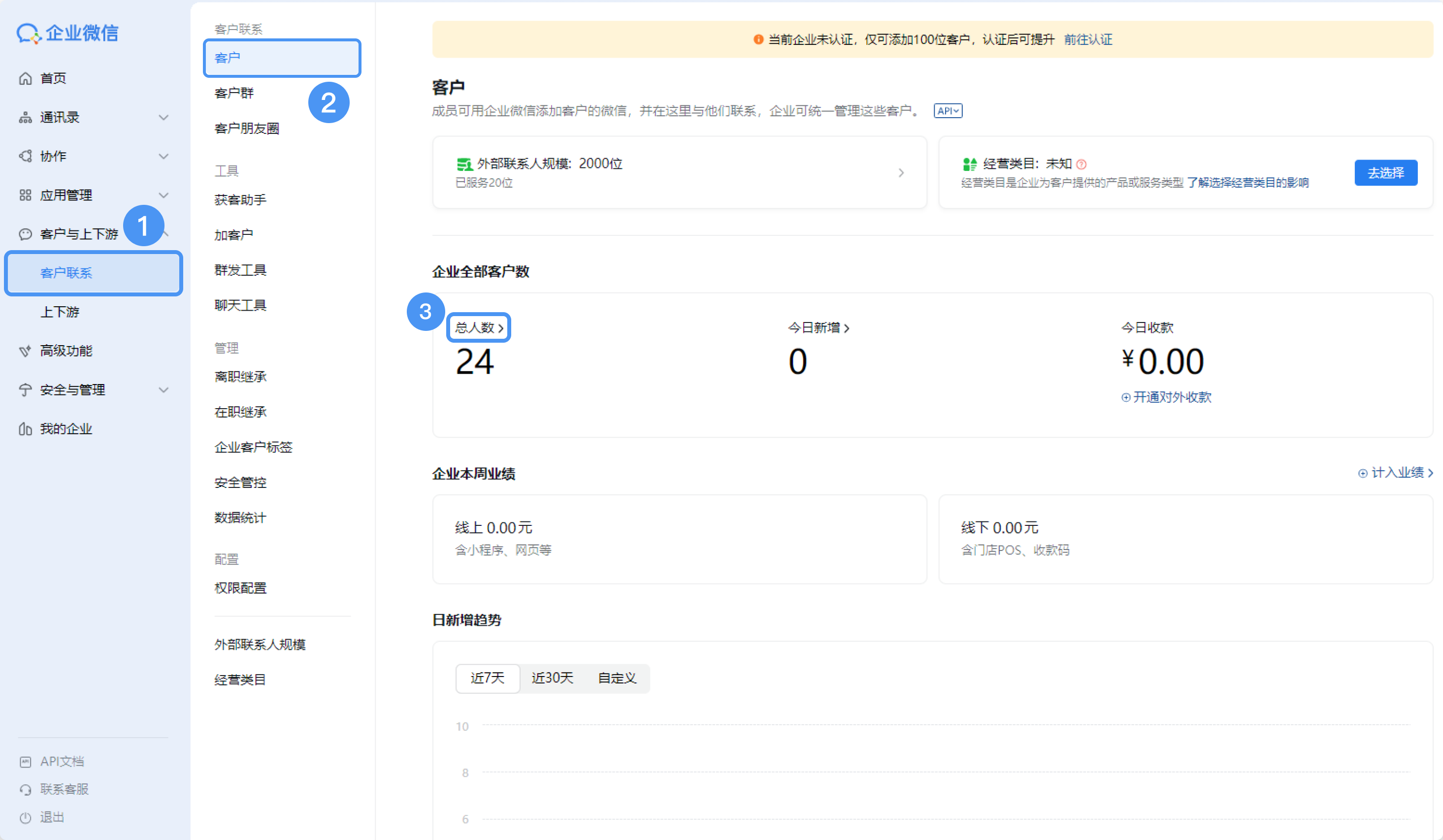
Task: Open the 今日新增 details chevron
Action: [846, 328]
